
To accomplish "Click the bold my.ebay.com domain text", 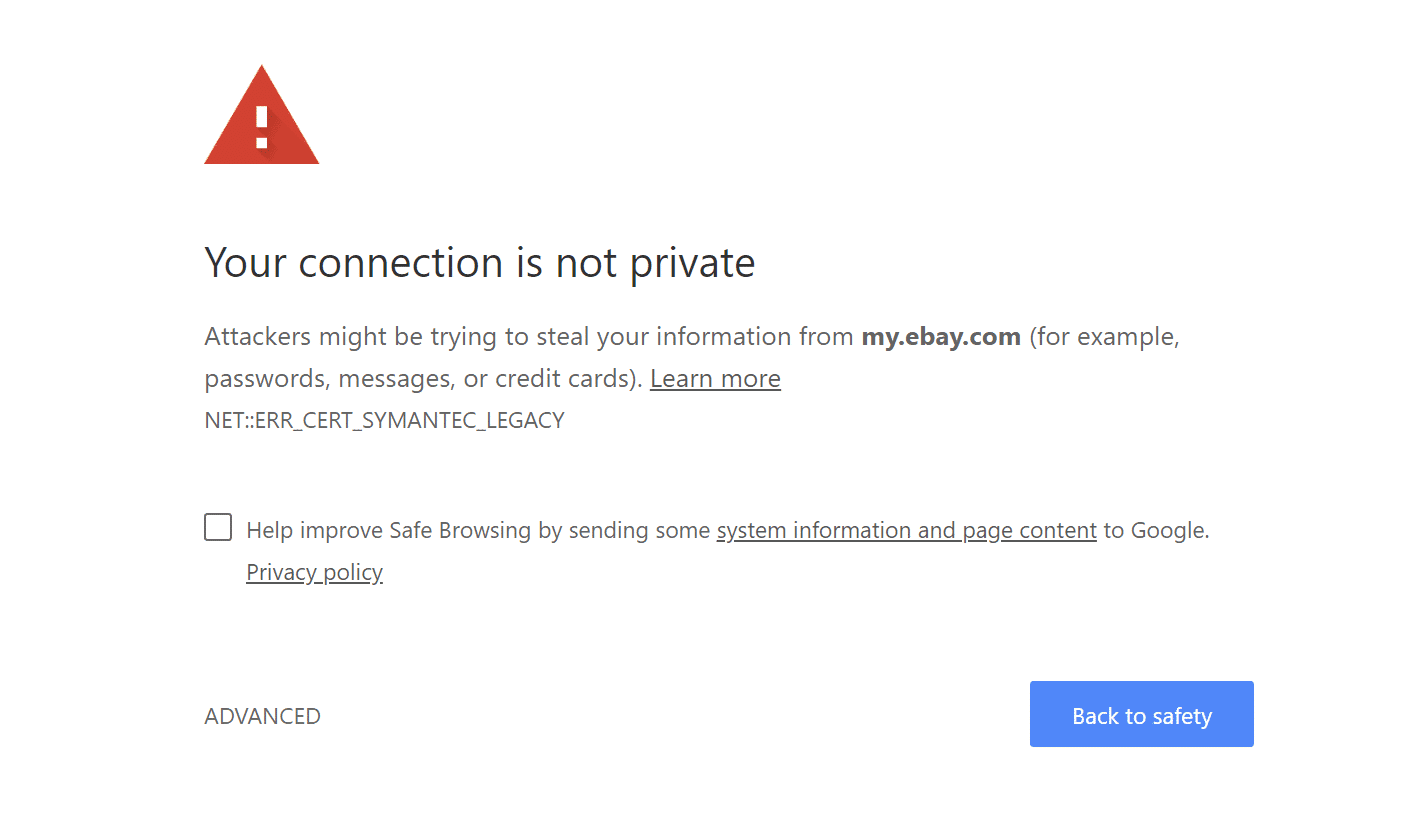I will pos(940,336).
